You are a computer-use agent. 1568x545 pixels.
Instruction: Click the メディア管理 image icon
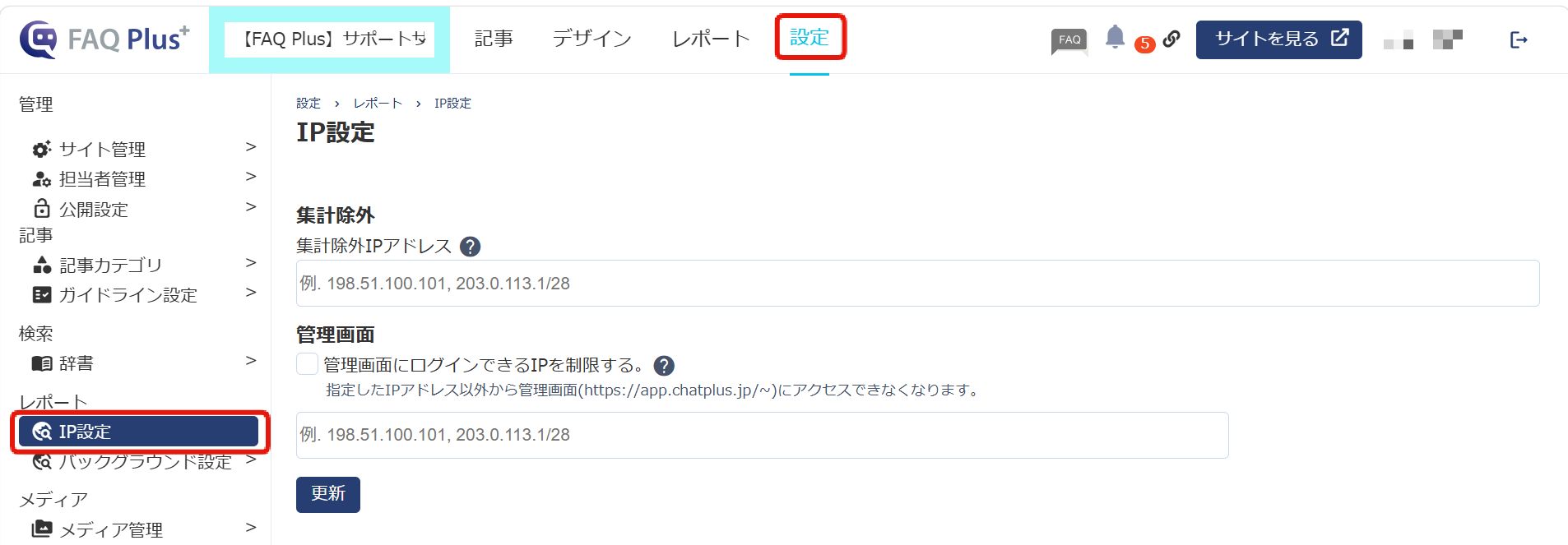click(42, 529)
